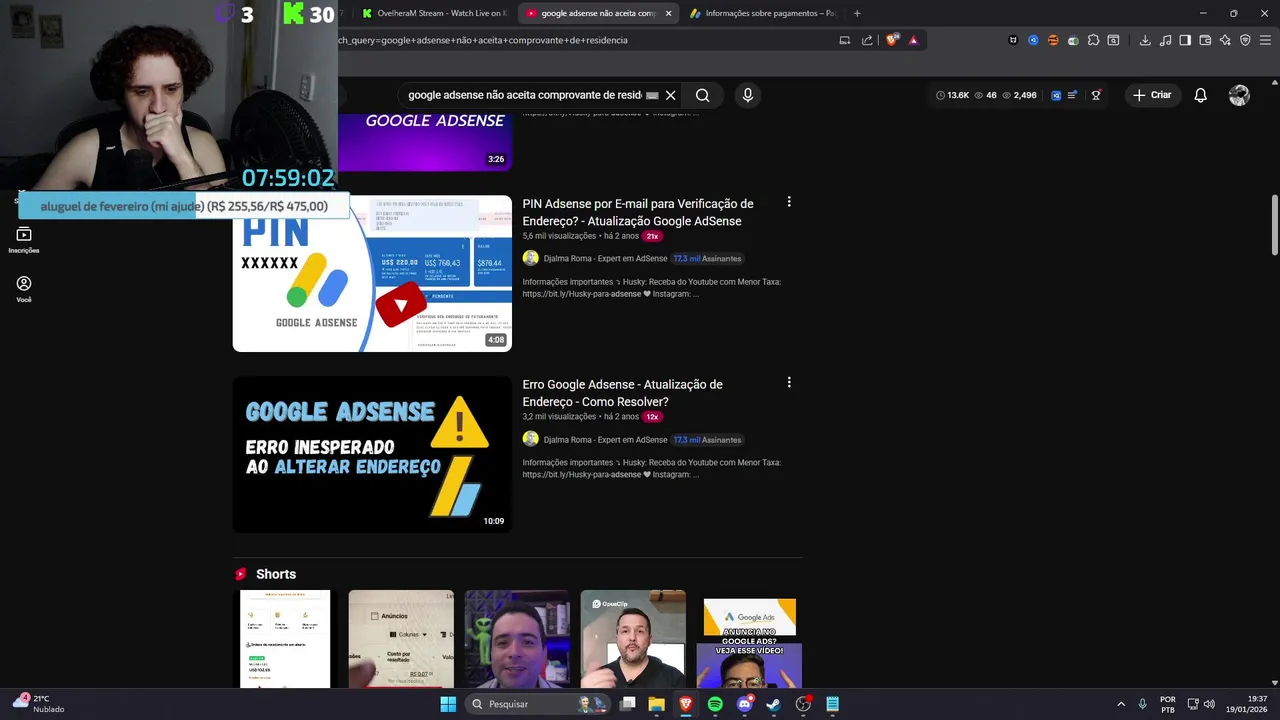Open more actions for the PIN Adsense video
This screenshot has width=1280, height=720.
[x=789, y=202]
